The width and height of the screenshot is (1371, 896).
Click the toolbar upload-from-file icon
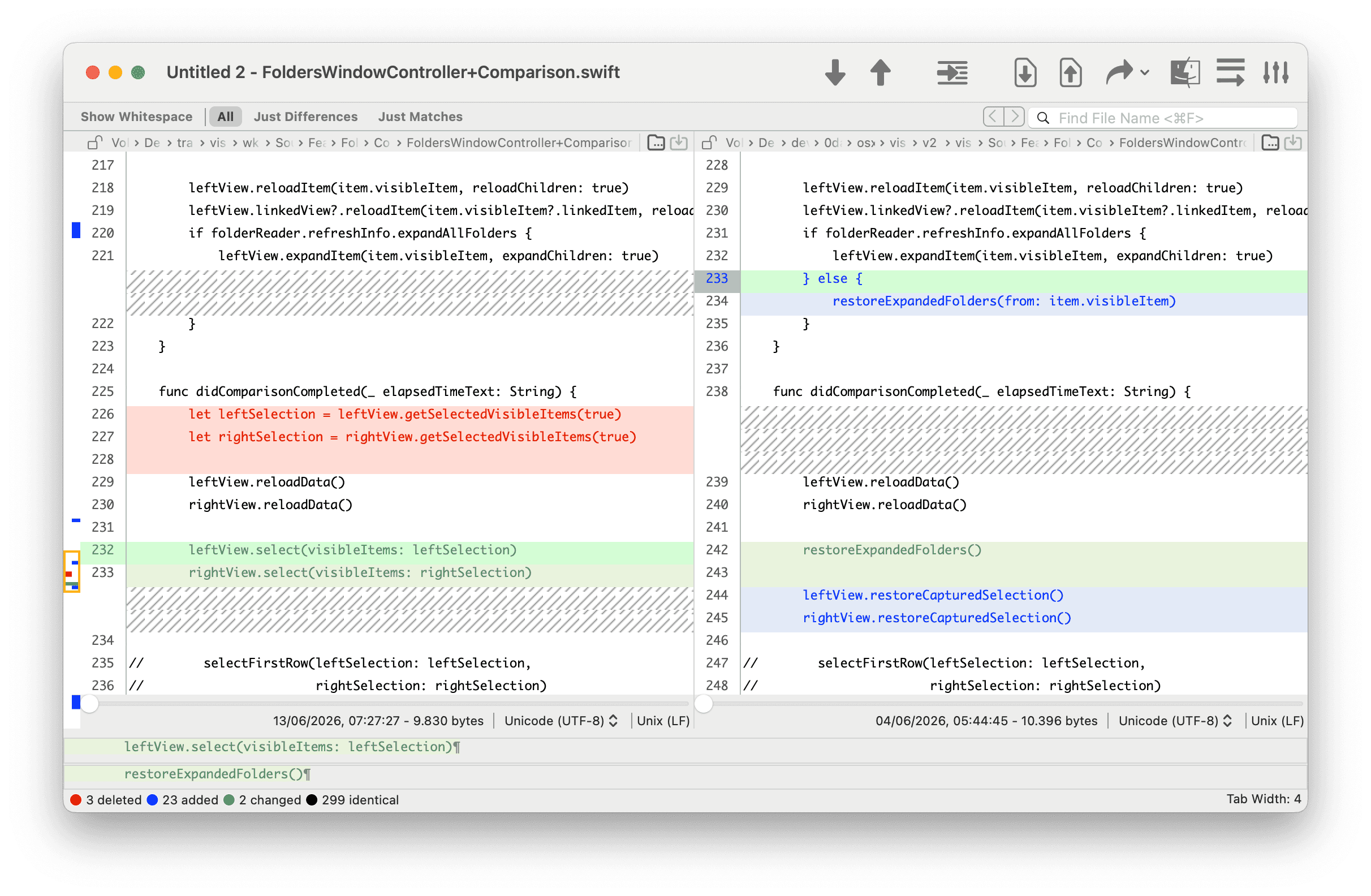(1070, 72)
